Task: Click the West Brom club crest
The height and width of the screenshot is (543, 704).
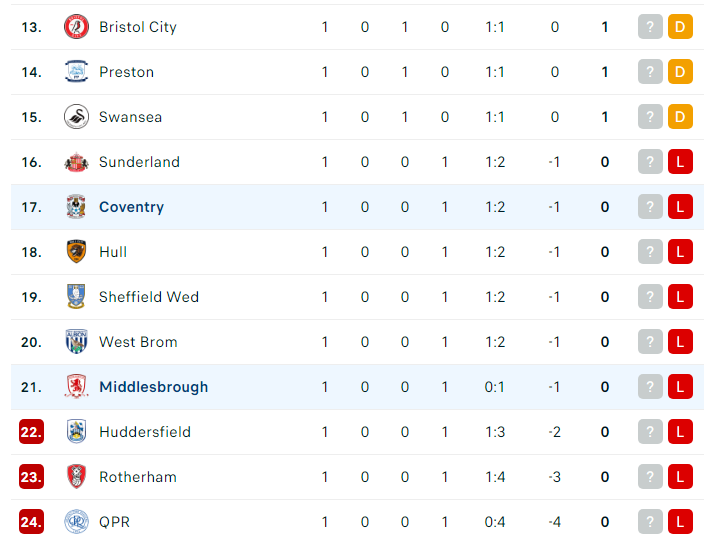Action: tap(76, 342)
